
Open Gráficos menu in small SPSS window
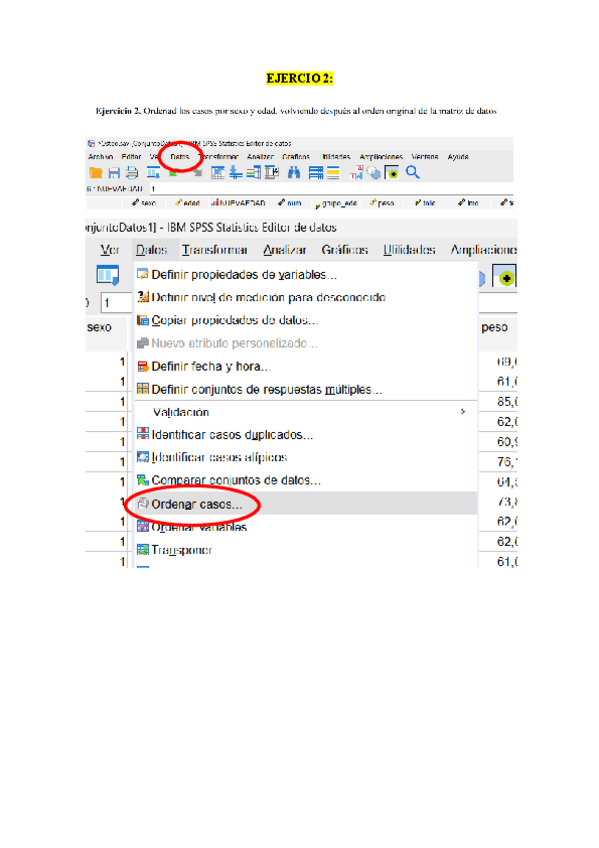[296, 157]
